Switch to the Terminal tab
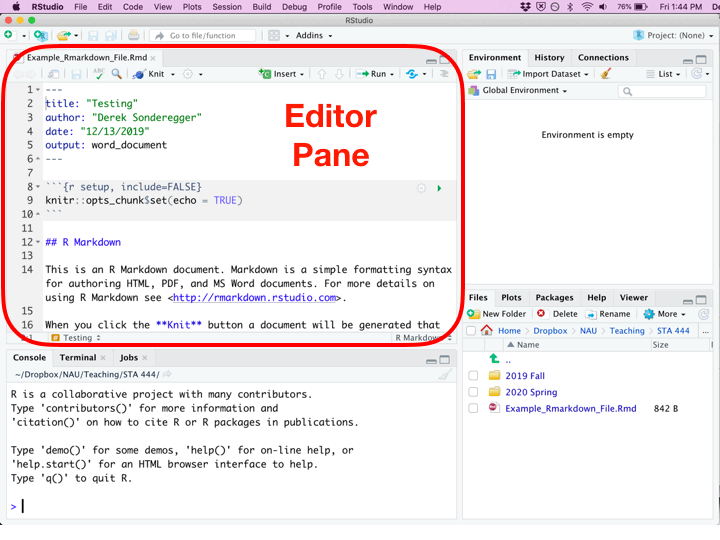 click(78, 357)
